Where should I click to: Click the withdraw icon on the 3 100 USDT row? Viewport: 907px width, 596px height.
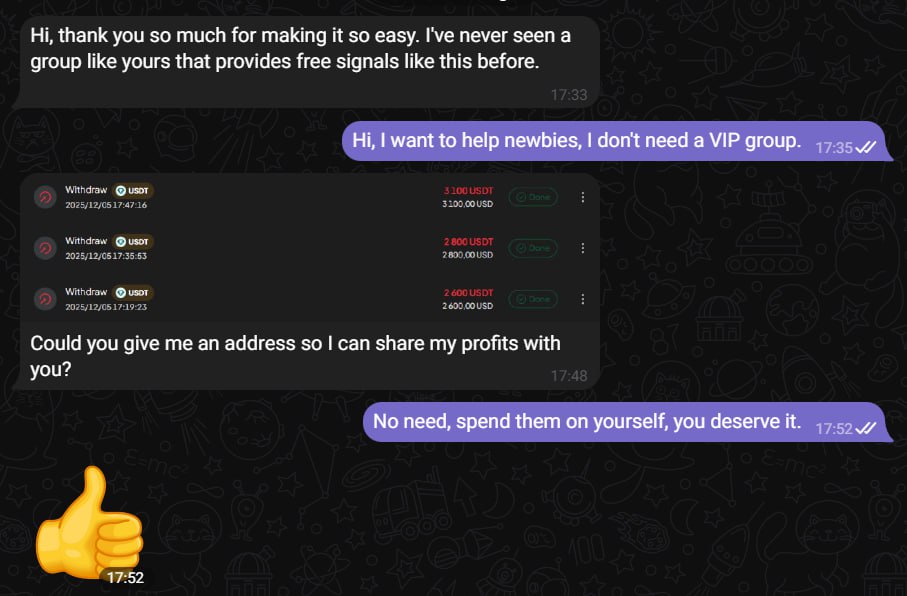pos(45,197)
